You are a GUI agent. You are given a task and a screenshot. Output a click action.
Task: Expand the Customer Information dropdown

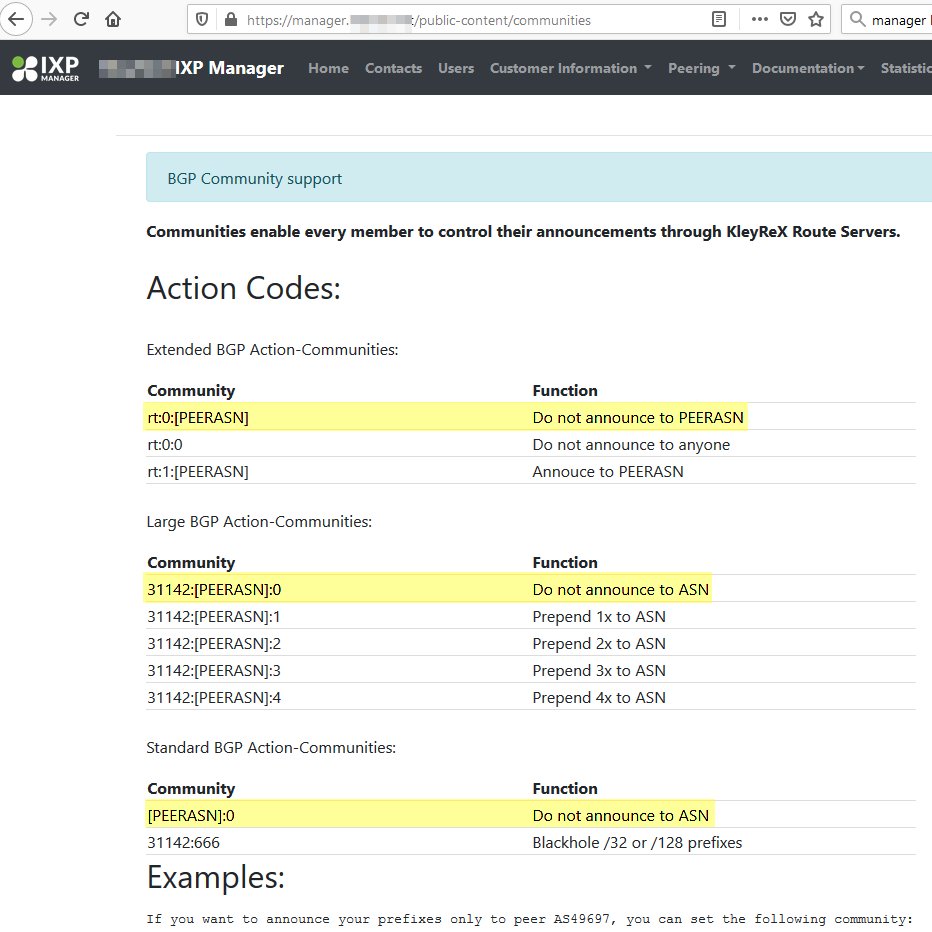pos(570,68)
